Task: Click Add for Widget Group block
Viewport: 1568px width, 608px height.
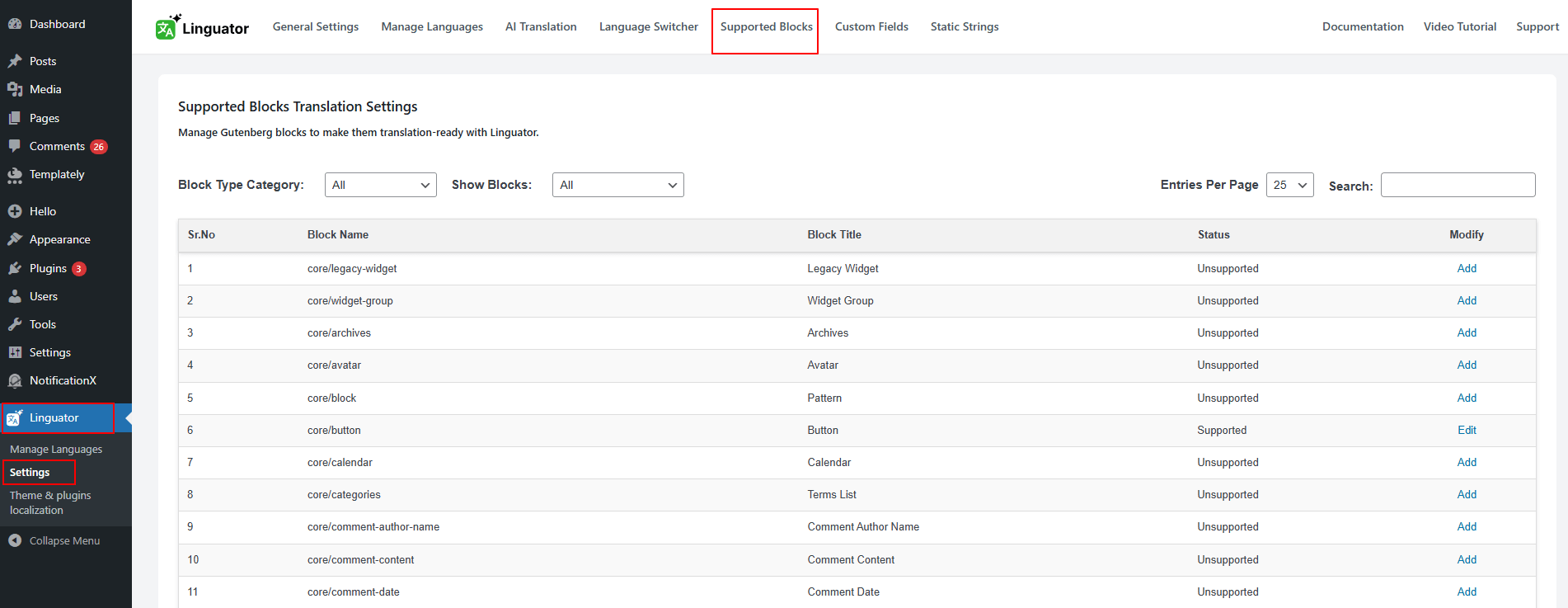Action: coord(1467,300)
